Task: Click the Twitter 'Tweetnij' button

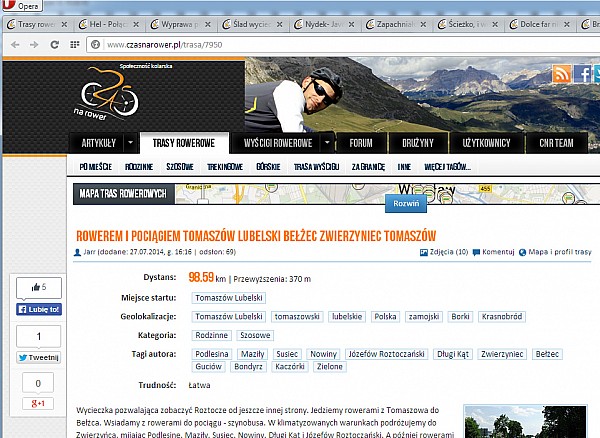Action: click(38, 357)
